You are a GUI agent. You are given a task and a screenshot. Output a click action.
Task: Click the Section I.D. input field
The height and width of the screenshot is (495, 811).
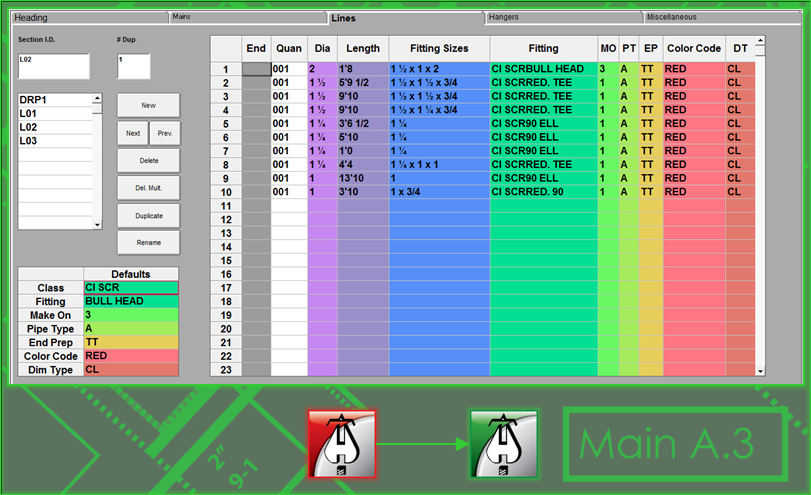pyautogui.click(x=53, y=66)
